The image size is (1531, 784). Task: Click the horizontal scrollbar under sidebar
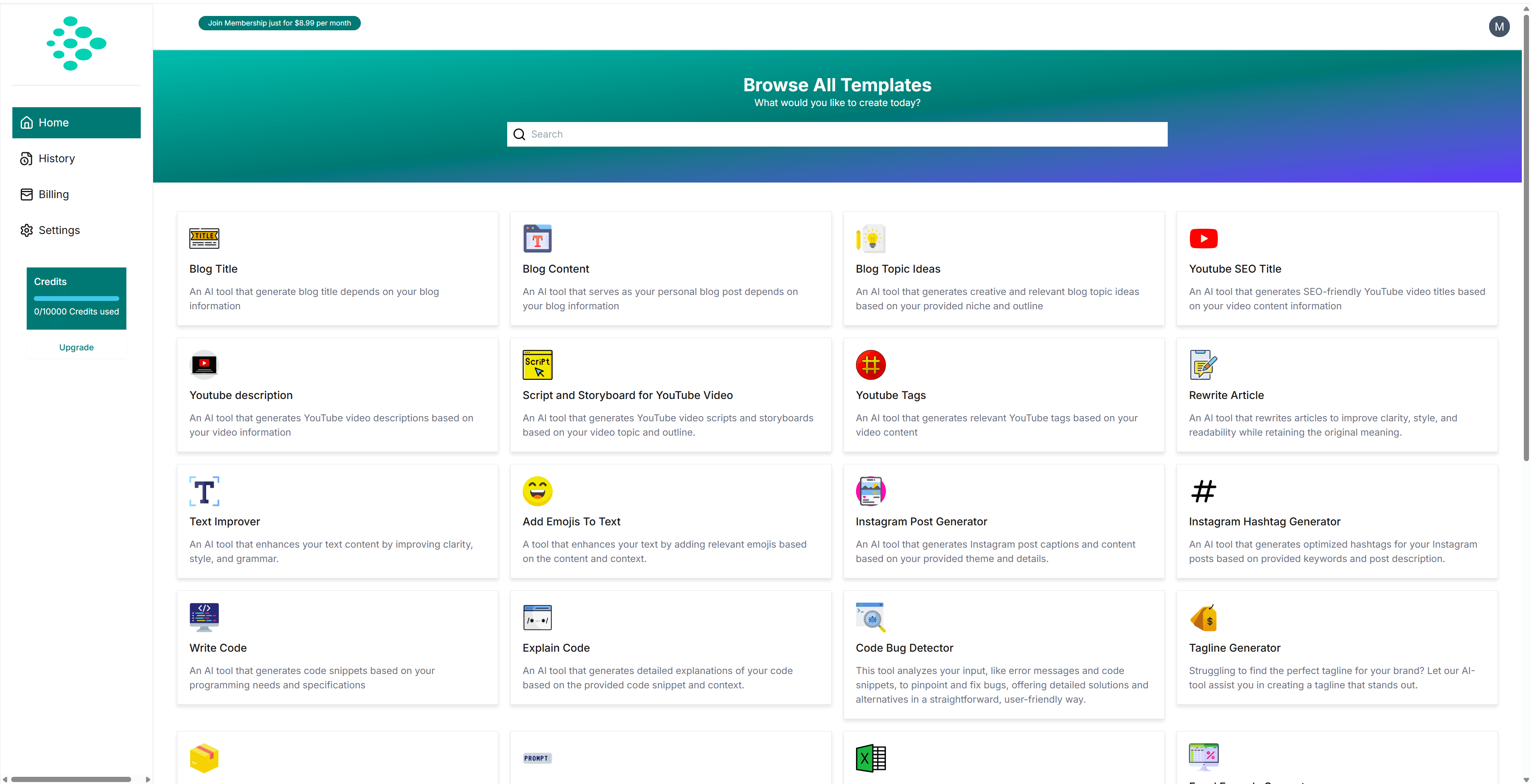click(71, 779)
